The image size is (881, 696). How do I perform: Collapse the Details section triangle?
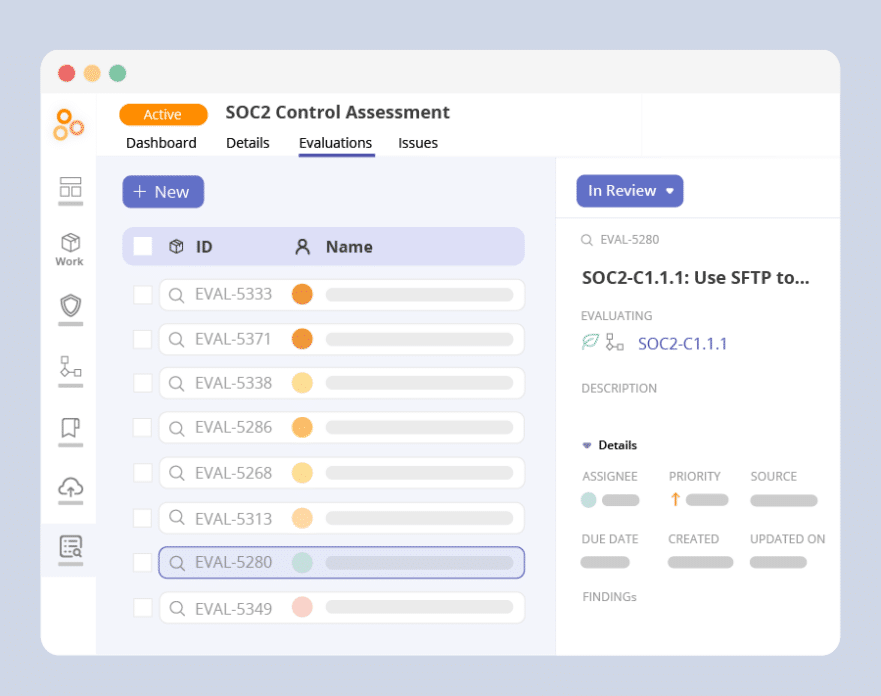tap(587, 446)
